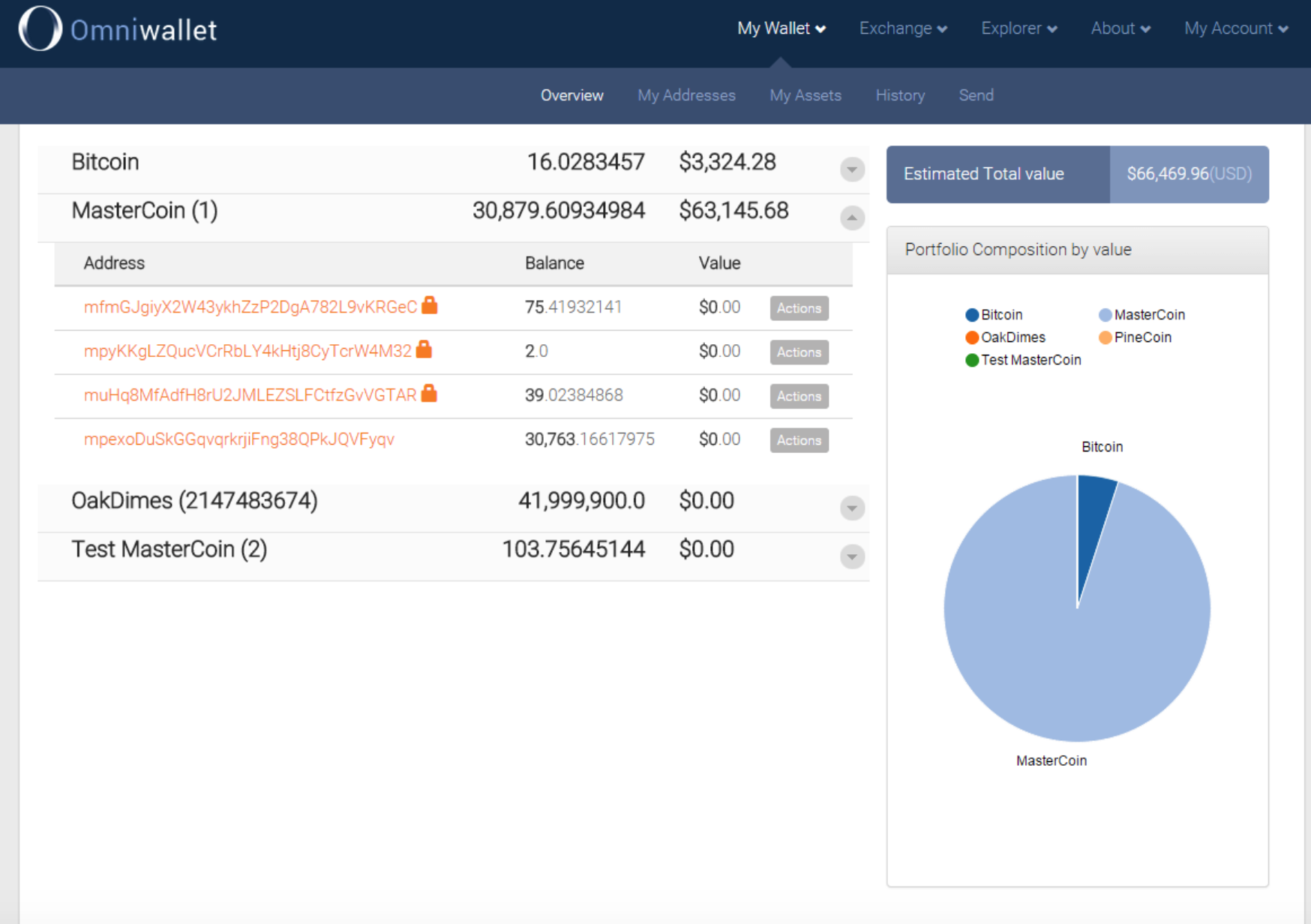This screenshot has height=924, width=1311.
Task: Click the Bitcoin balance 16.0283457
Action: point(586,162)
